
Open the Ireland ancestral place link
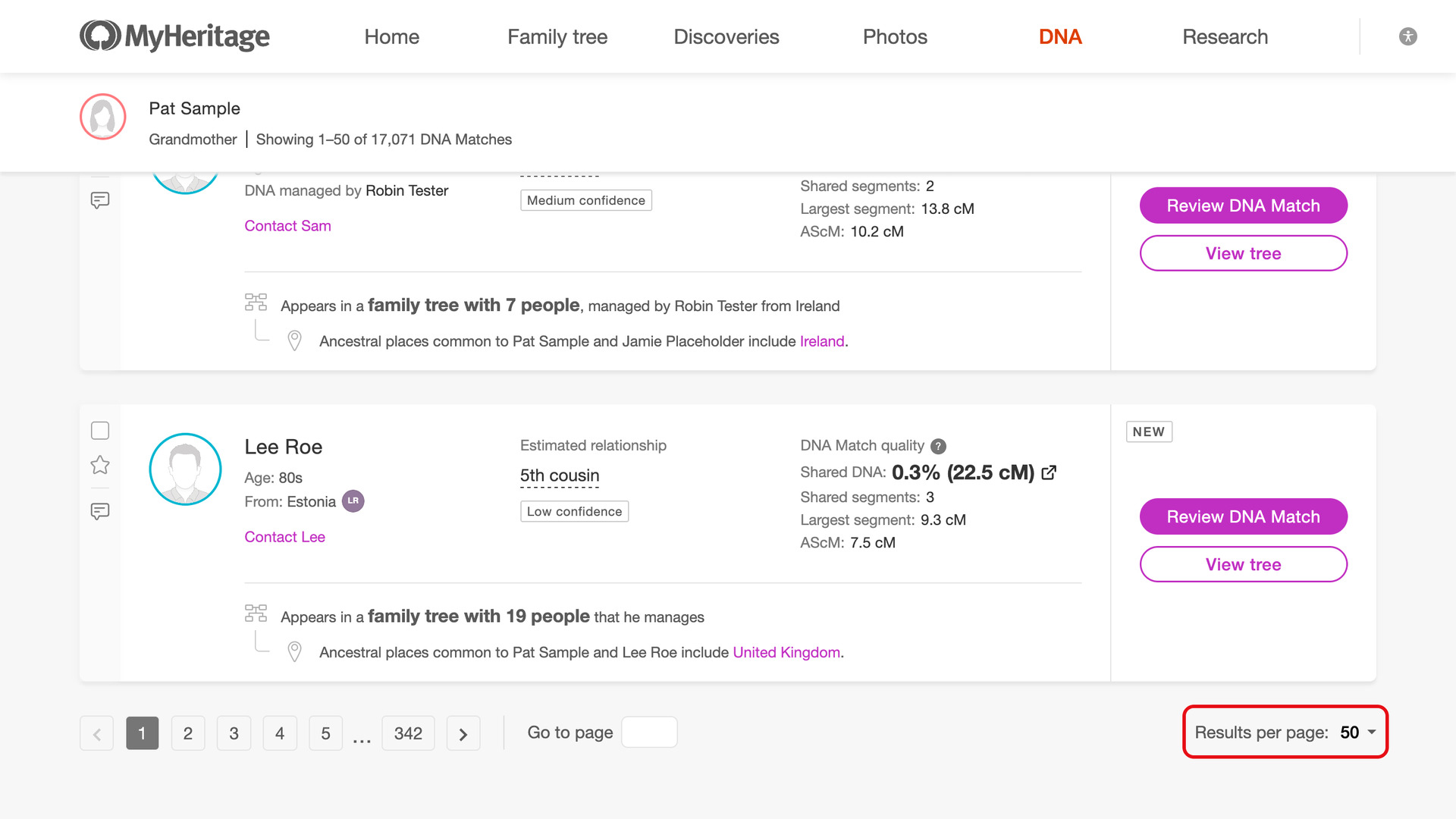click(x=822, y=341)
